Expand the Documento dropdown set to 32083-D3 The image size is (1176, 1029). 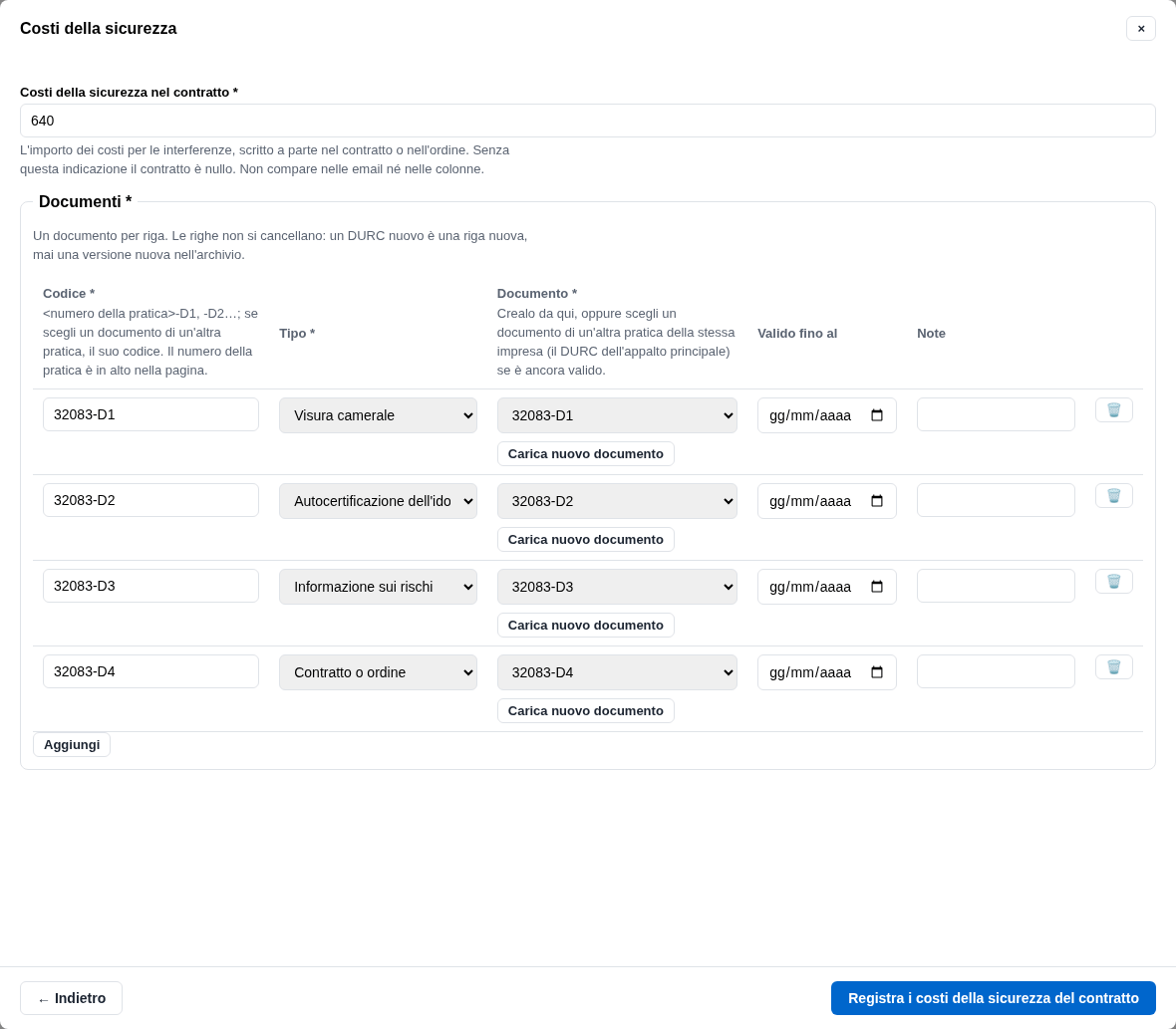coord(617,587)
